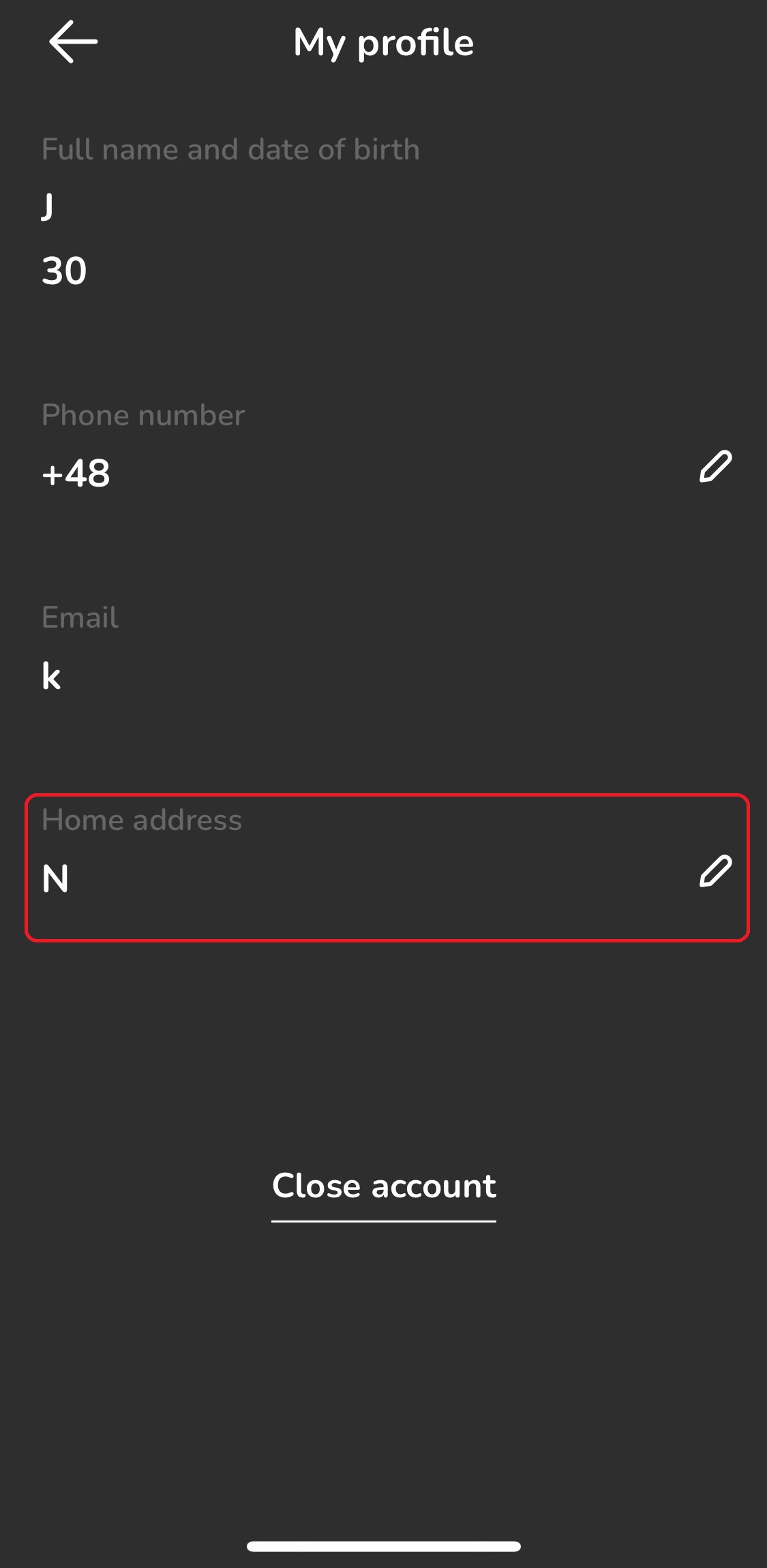Click the word address in Home address

[187, 820]
